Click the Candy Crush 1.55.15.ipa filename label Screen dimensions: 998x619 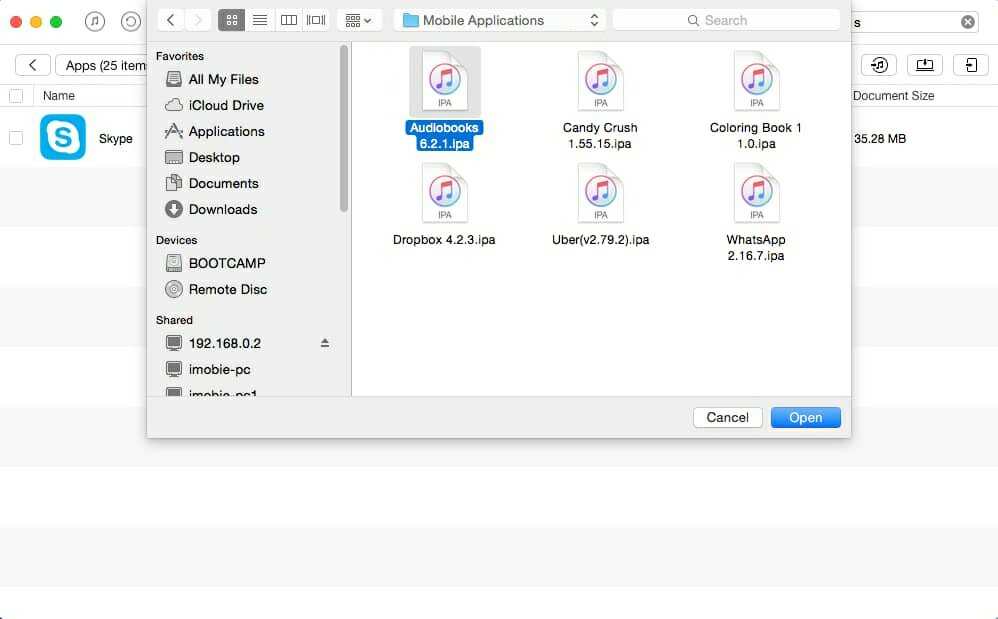600,136
